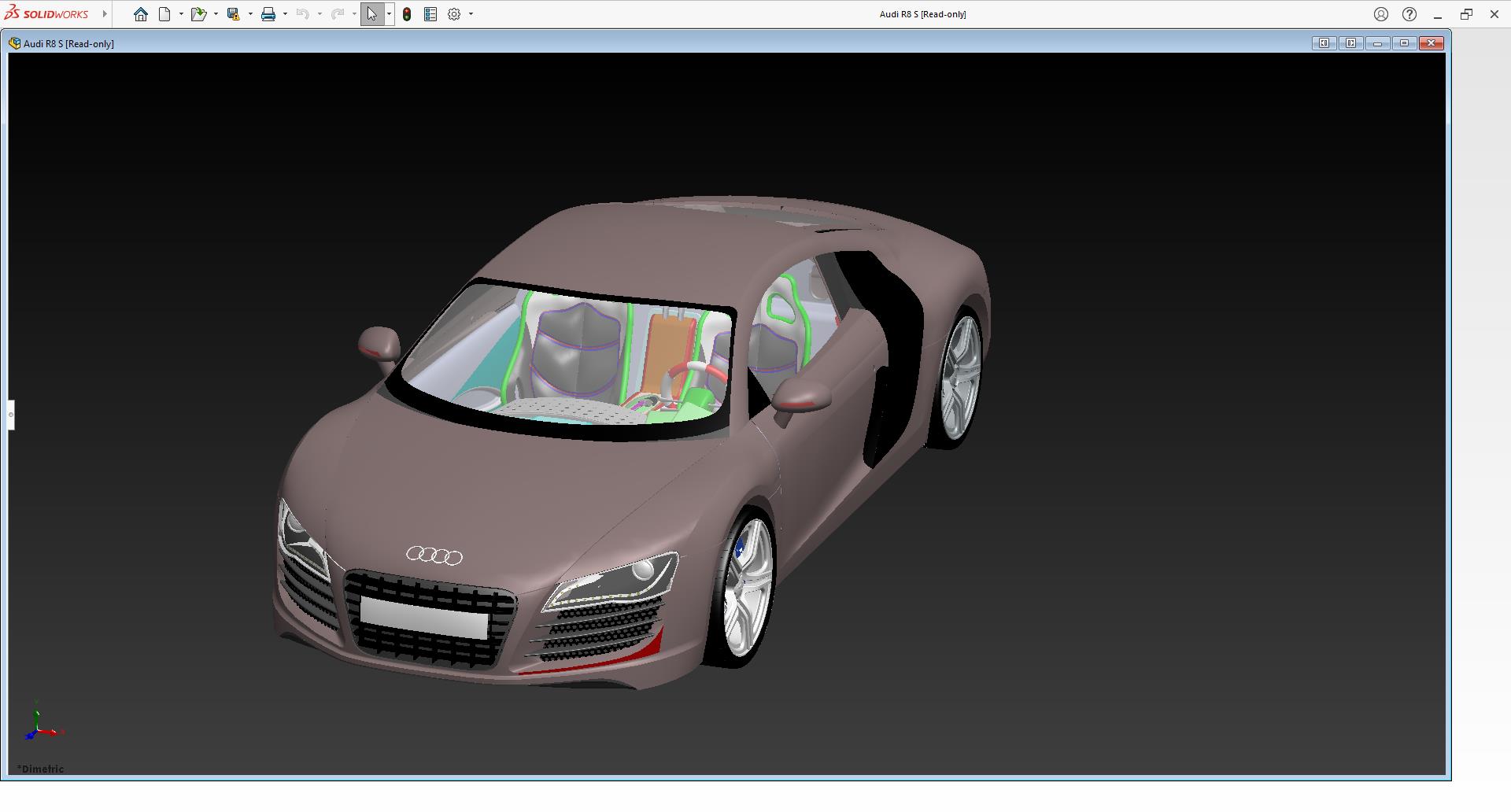Expand the SOLIDWORKS menu flyout arrow

104,14
